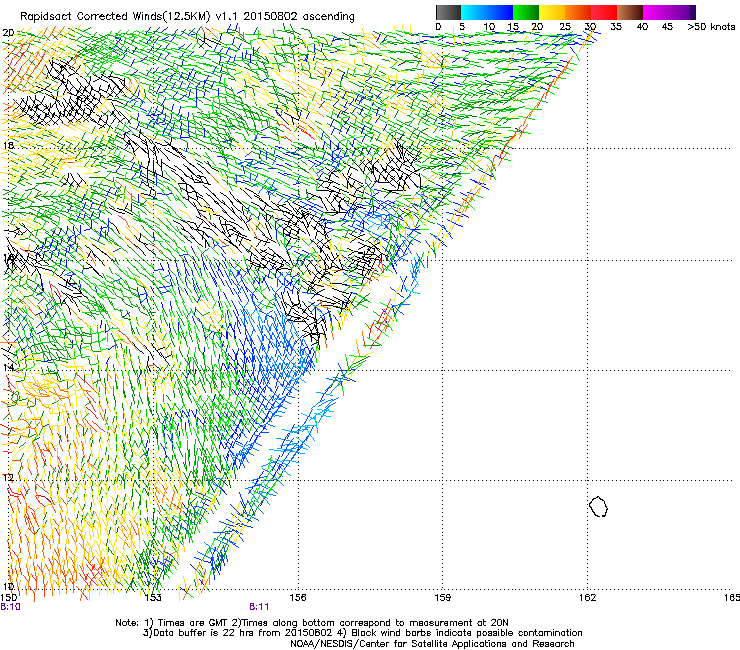Screen dimensions: 740x650
Task: Click the latitude label 20
Action: (8, 33)
